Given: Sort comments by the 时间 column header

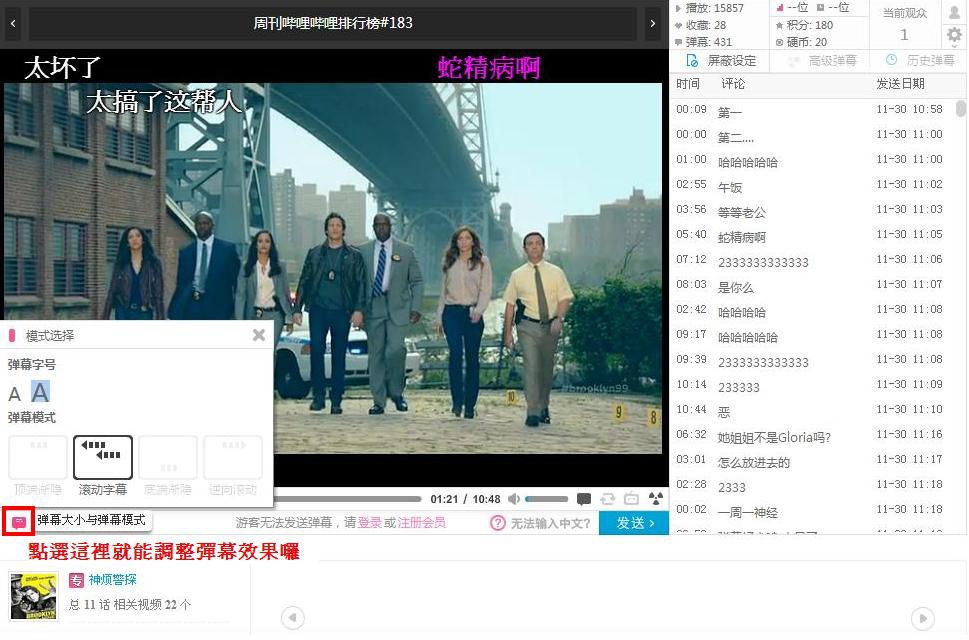Looking at the screenshot, I should (688, 84).
